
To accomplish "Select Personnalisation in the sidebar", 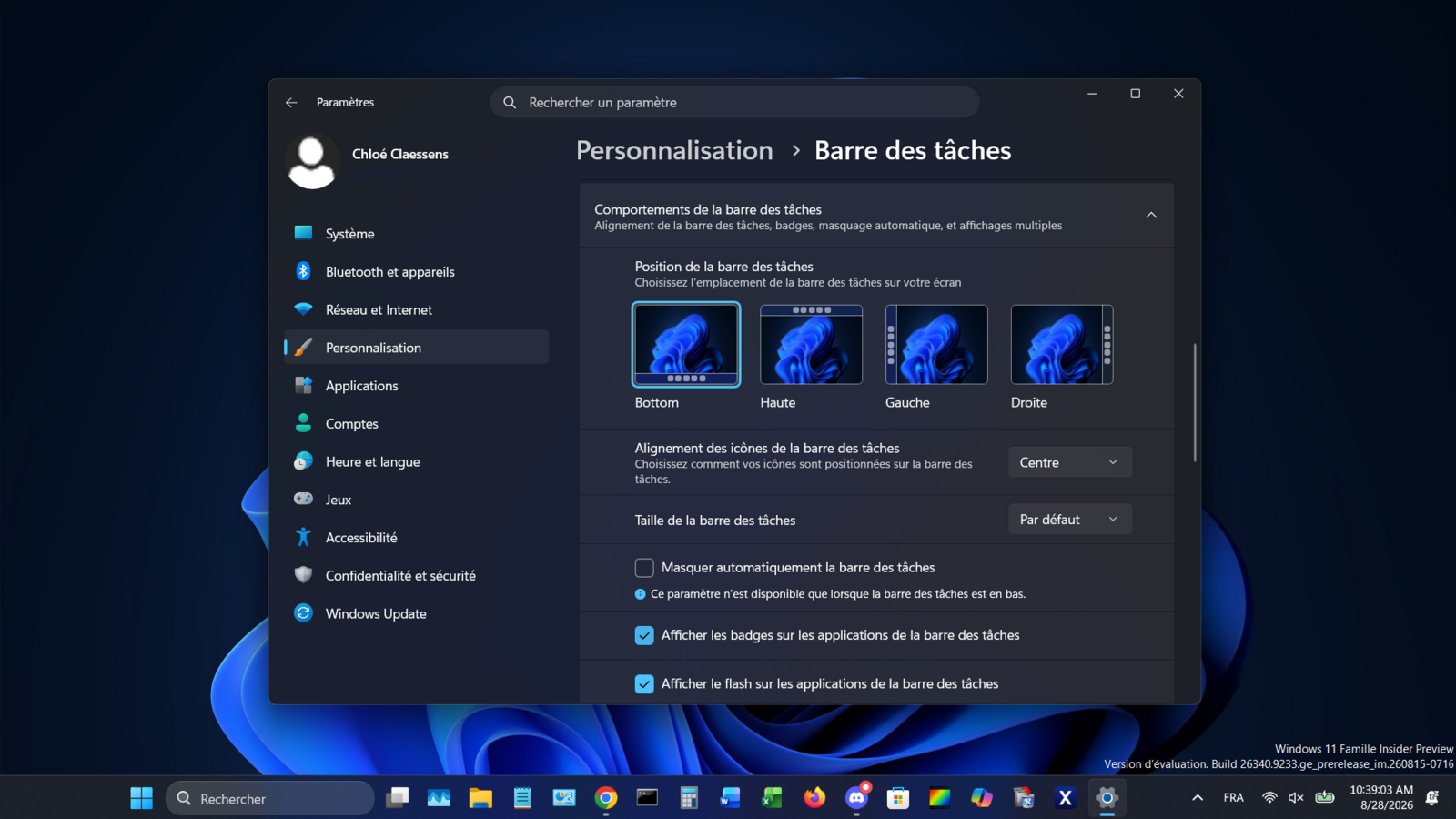I will coord(416,348).
